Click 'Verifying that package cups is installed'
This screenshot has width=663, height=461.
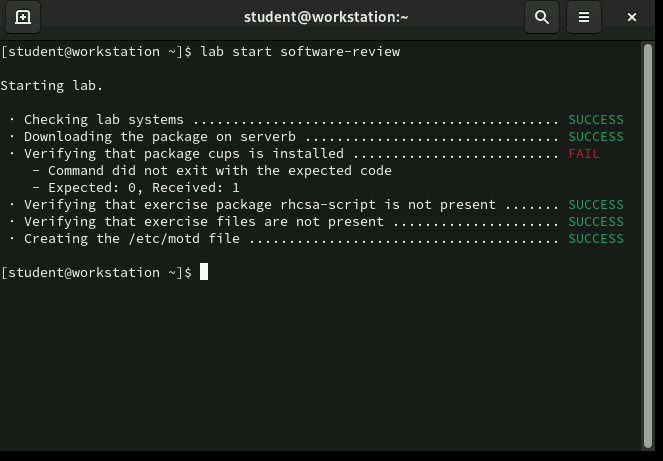184,153
